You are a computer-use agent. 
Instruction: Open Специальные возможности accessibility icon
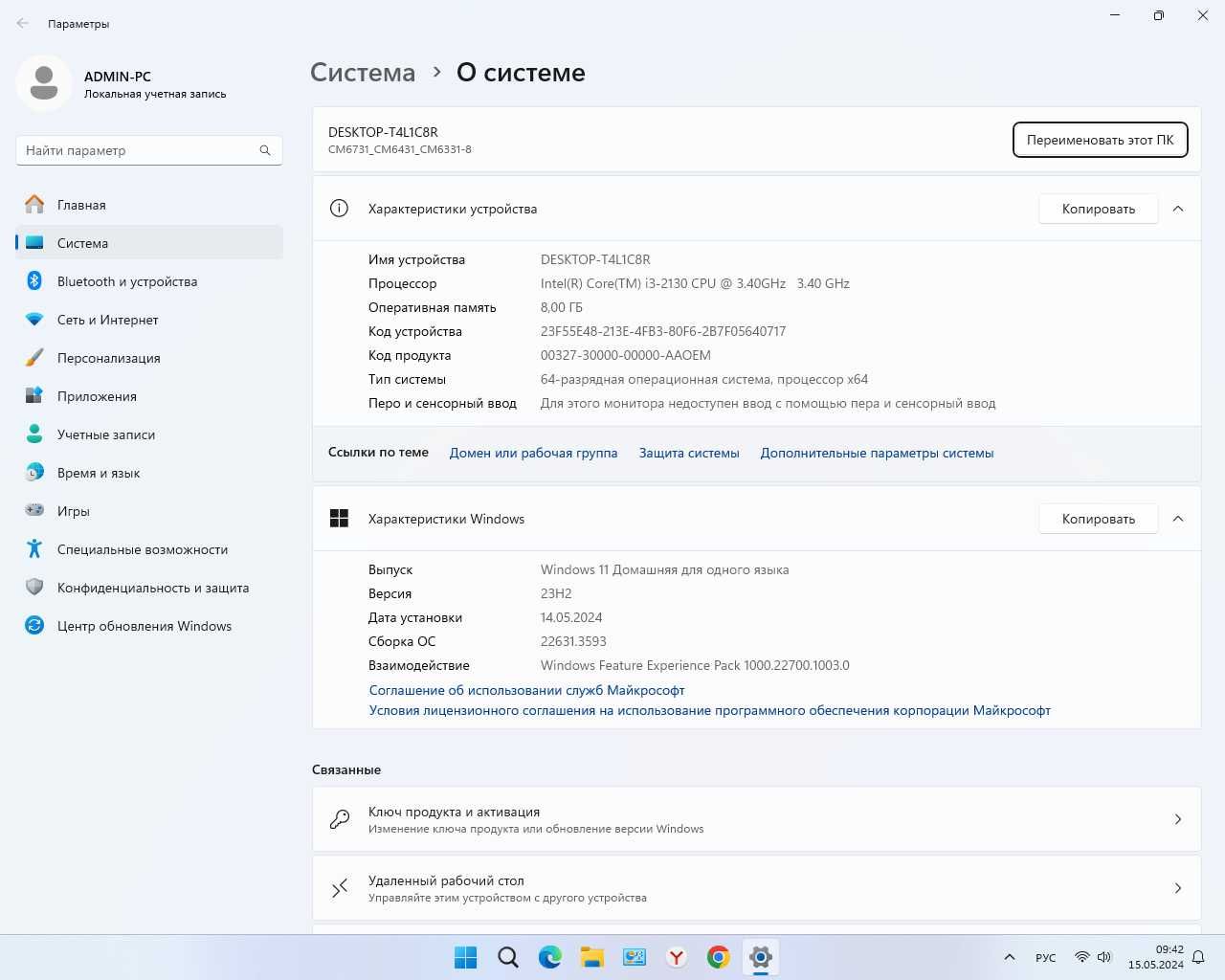click(x=34, y=549)
